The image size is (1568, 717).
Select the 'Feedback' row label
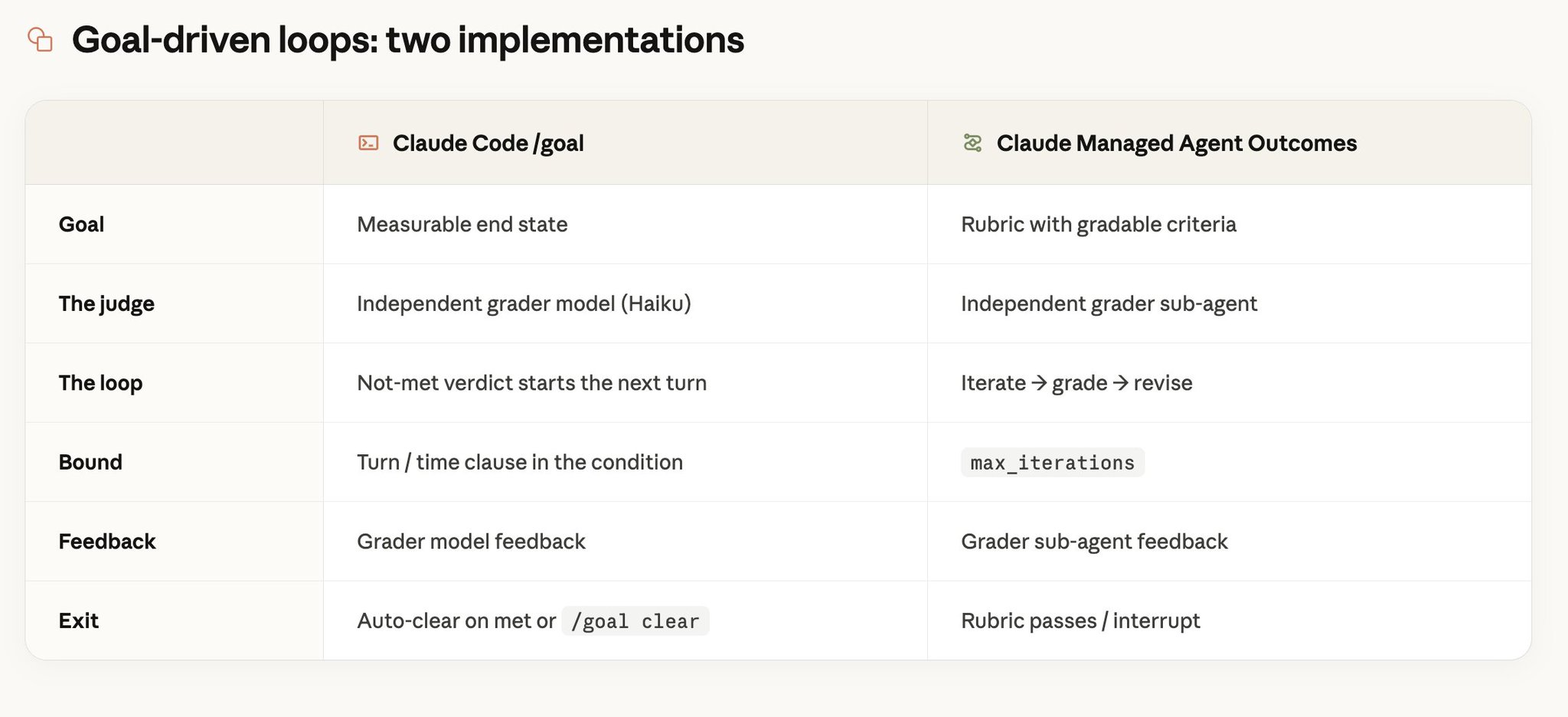coord(107,542)
